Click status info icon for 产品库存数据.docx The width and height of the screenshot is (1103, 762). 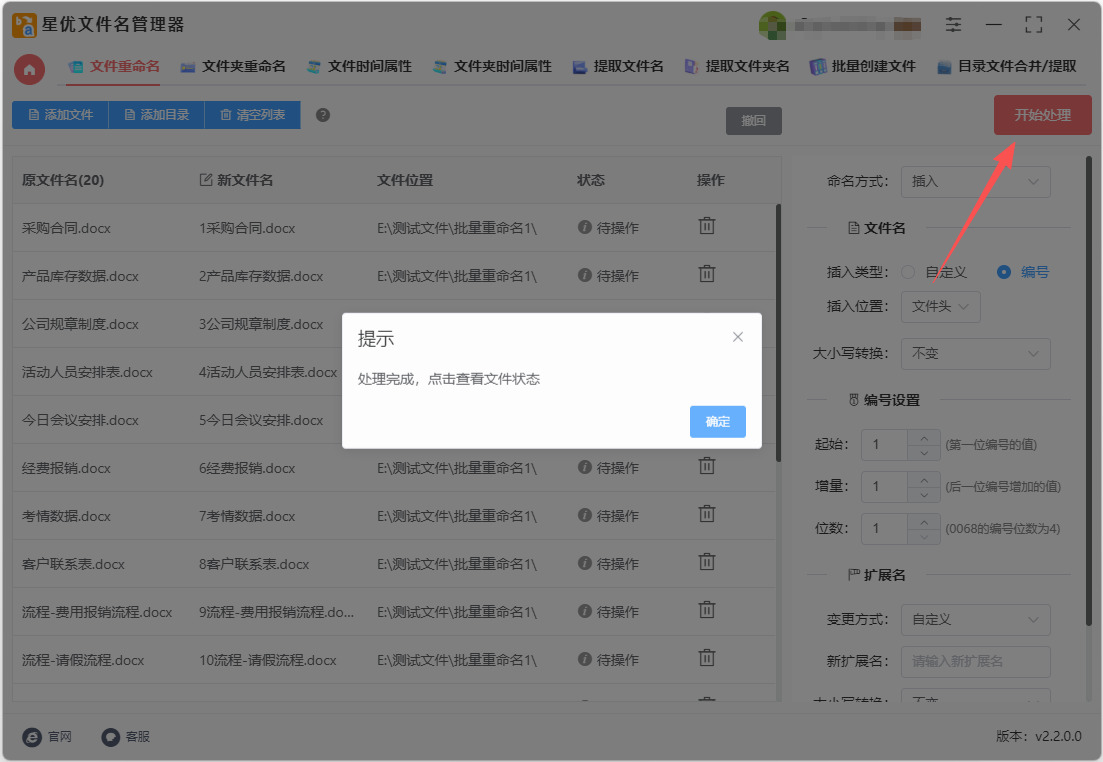point(585,274)
